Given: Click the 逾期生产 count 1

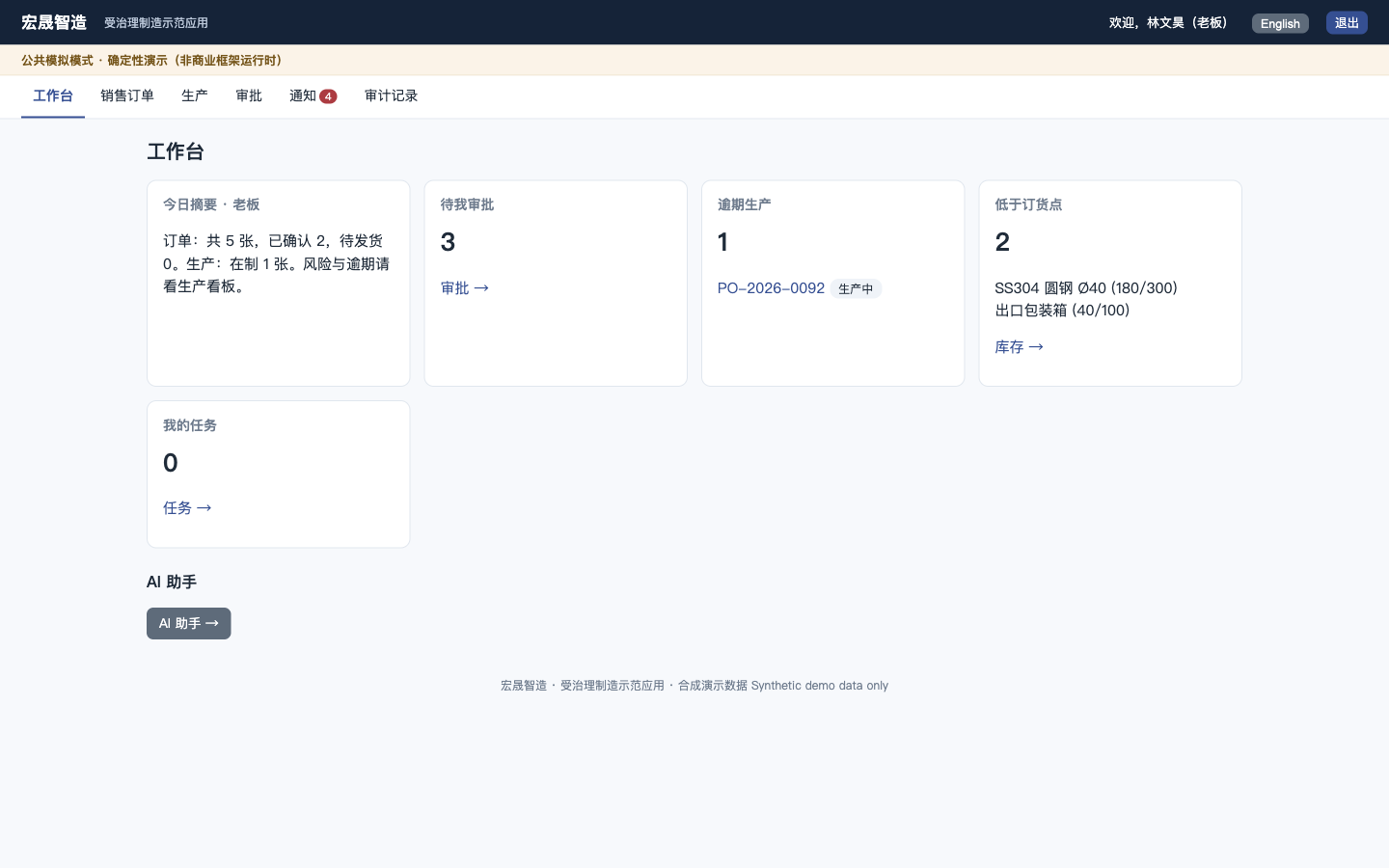Looking at the screenshot, I should (x=722, y=242).
